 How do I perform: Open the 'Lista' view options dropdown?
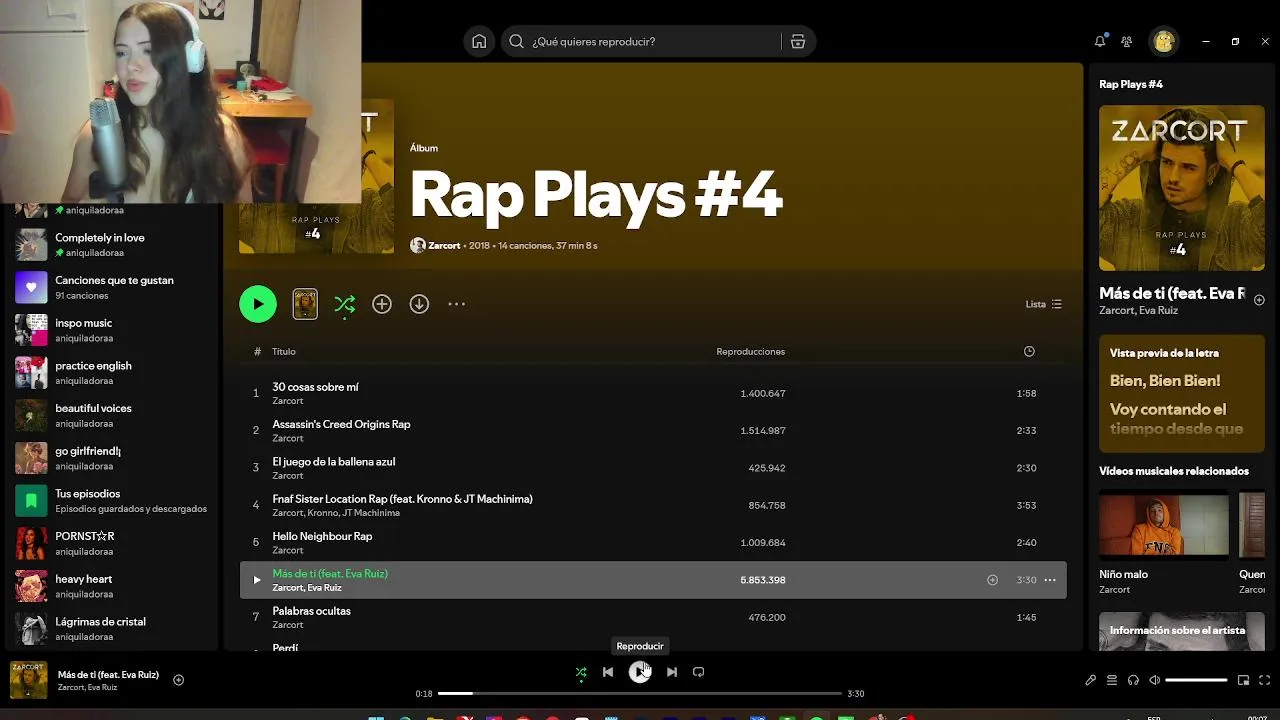[1044, 304]
